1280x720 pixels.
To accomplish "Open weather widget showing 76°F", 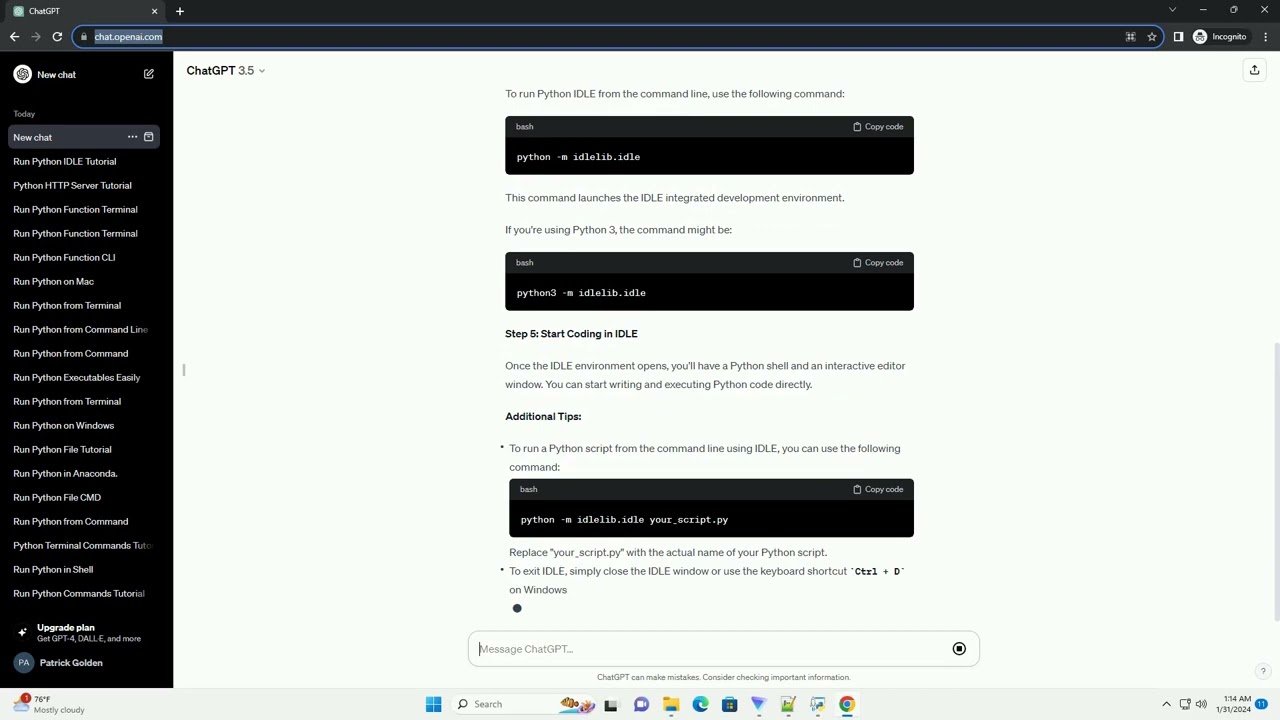I will [48, 704].
